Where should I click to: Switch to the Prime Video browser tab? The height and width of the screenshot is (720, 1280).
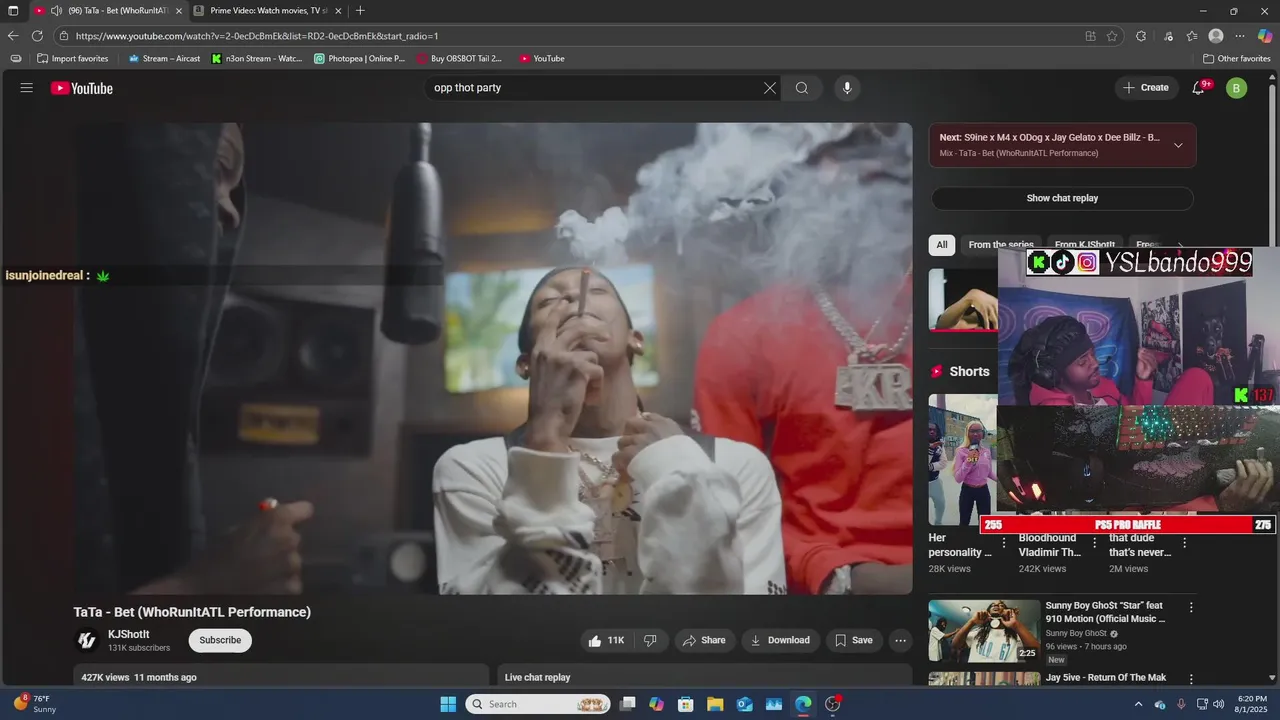pos(268,11)
